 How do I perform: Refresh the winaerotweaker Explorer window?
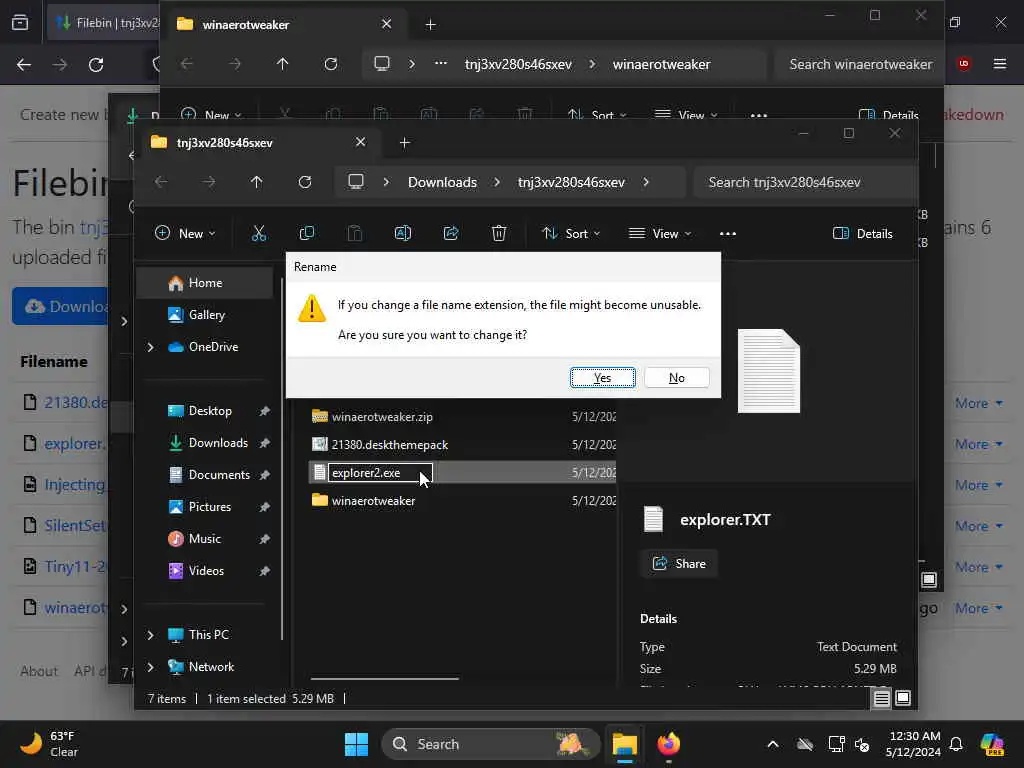pyautogui.click(x=330, y=64)
